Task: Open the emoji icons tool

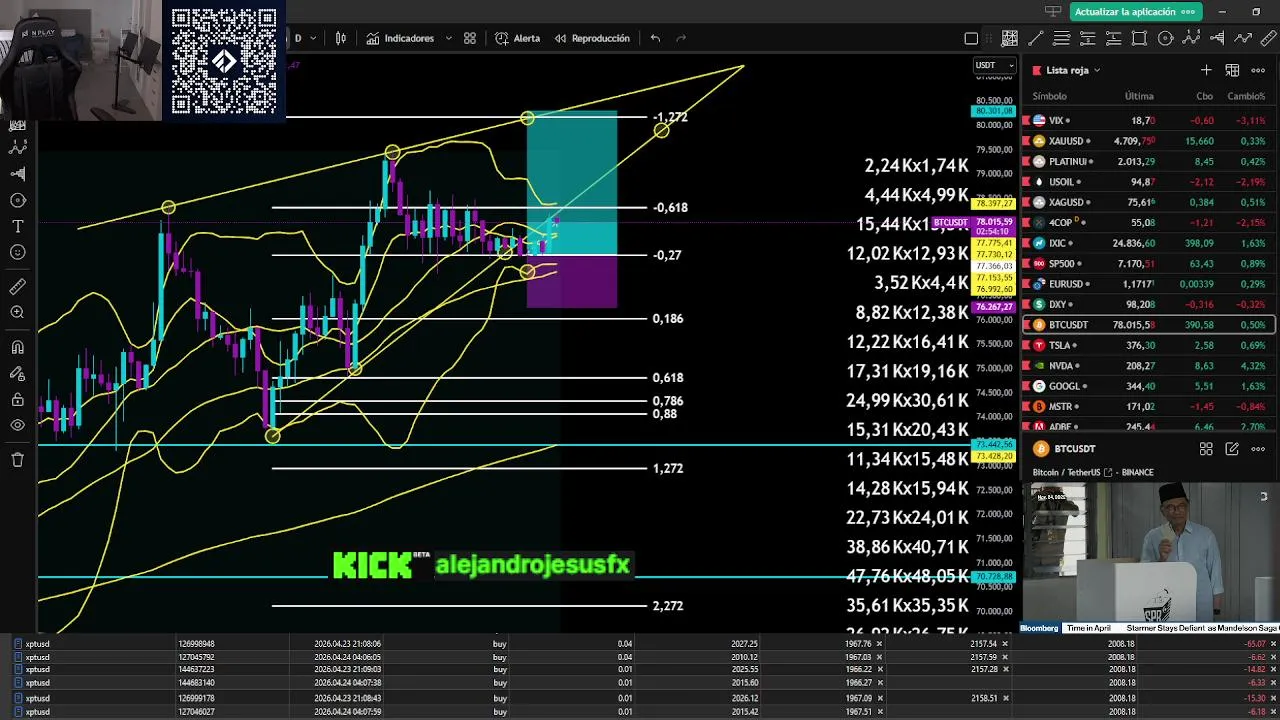Action: coord(17,253)
